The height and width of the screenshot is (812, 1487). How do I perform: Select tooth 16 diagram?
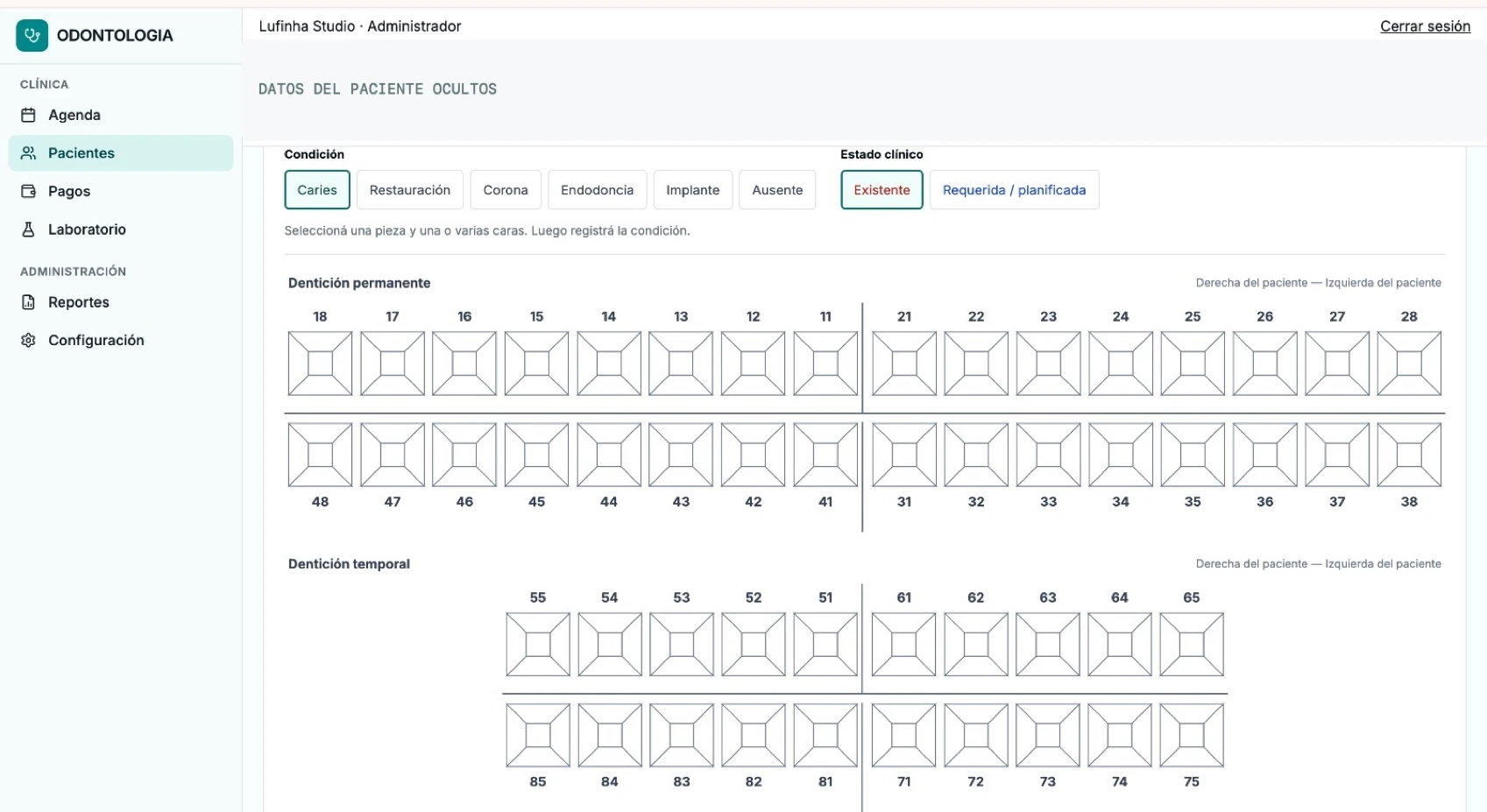[x=464, y=364]
